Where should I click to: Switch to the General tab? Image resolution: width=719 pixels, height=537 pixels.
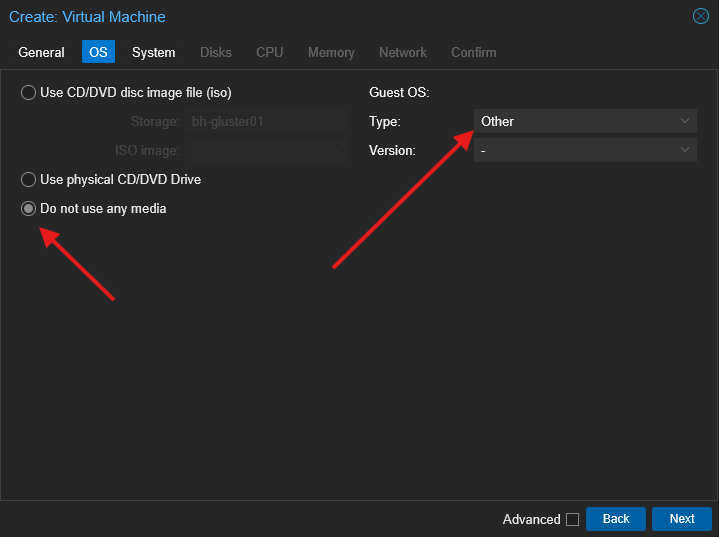pyautogui.click(x=41, y=52)
